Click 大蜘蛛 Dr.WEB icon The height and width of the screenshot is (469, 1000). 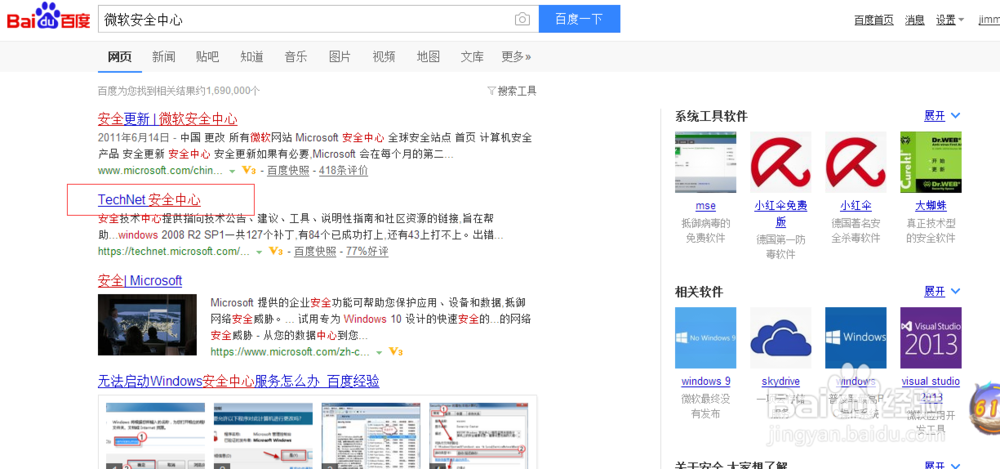pyautogui.click(x=931, y=162)
